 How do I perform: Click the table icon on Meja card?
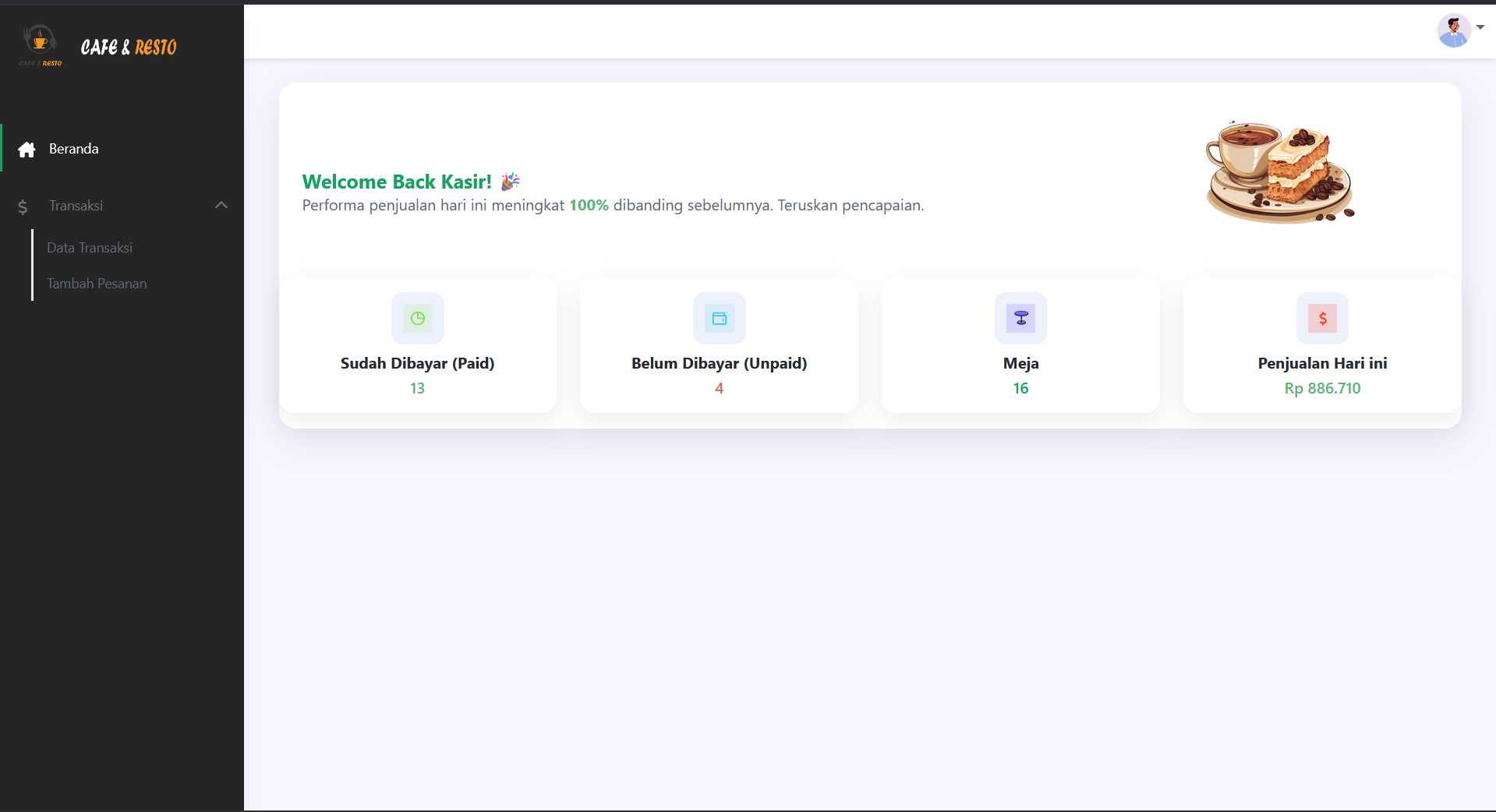1021,318
